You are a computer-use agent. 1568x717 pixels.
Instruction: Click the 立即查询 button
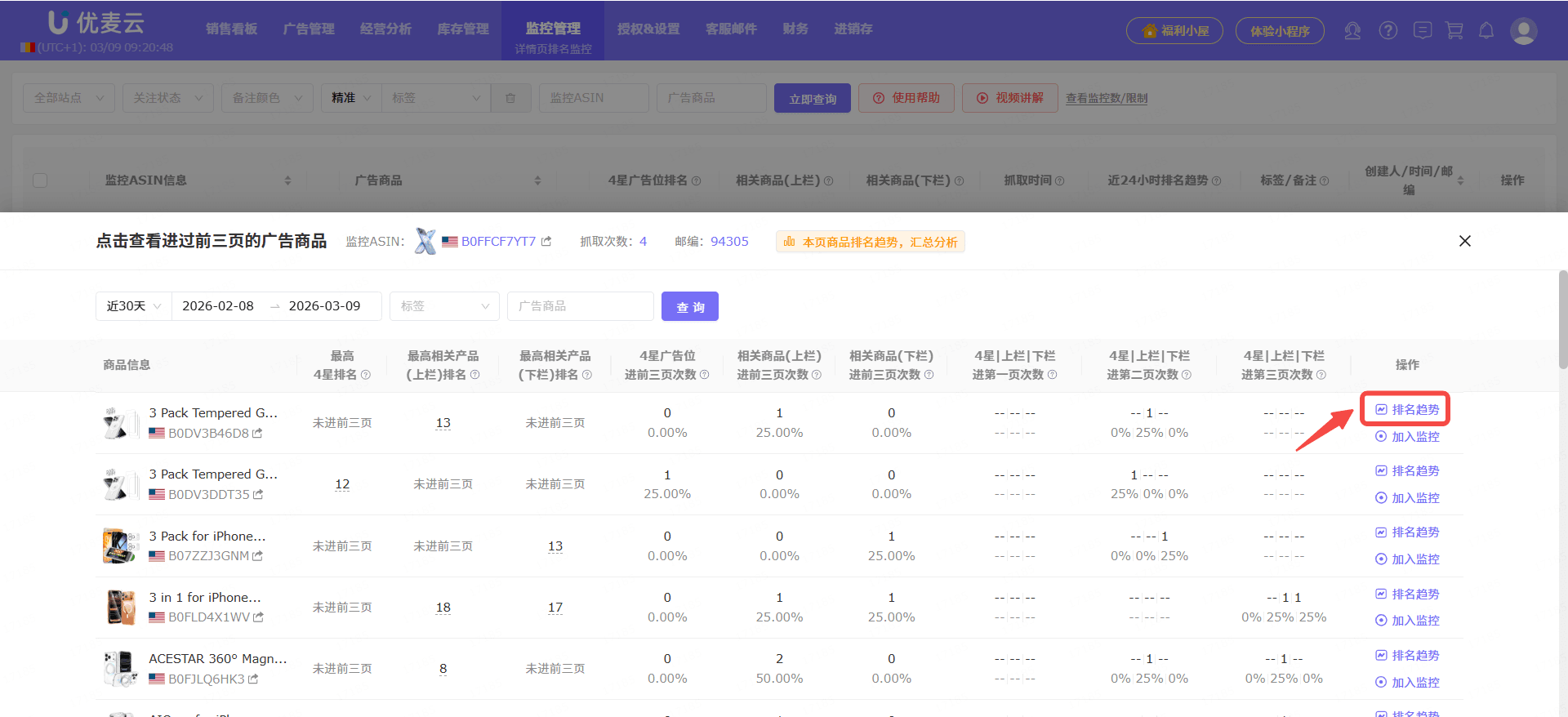tap(813, 98)
